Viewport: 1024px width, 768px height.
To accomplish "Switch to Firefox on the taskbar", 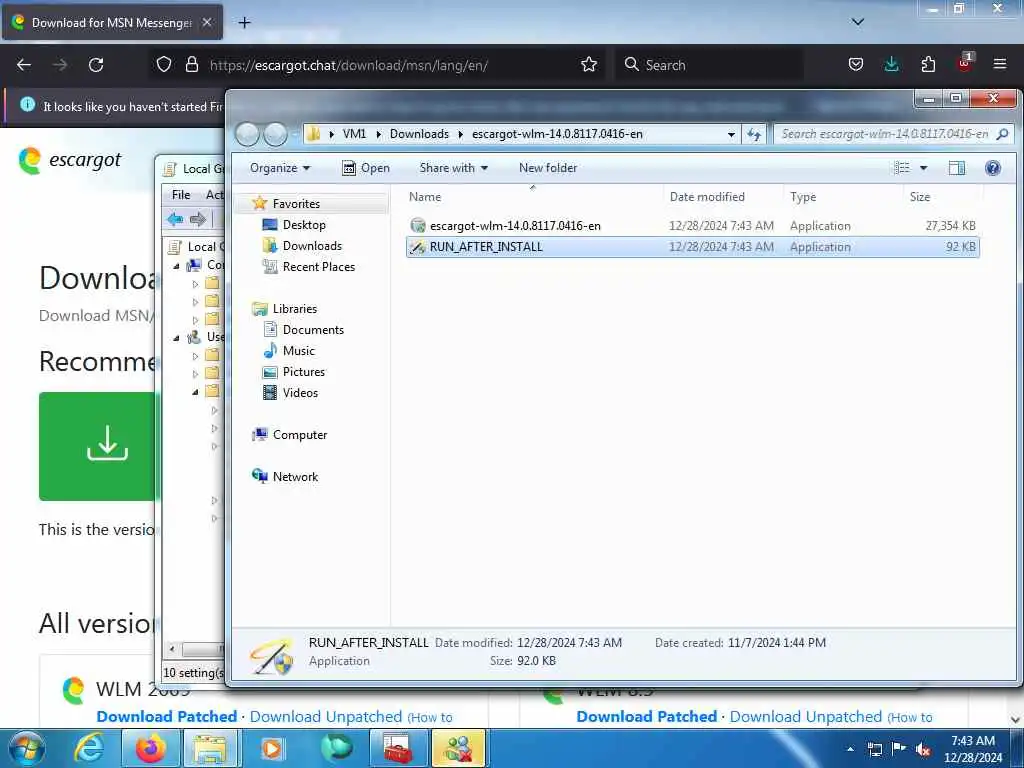I will [x=150, y=748].
